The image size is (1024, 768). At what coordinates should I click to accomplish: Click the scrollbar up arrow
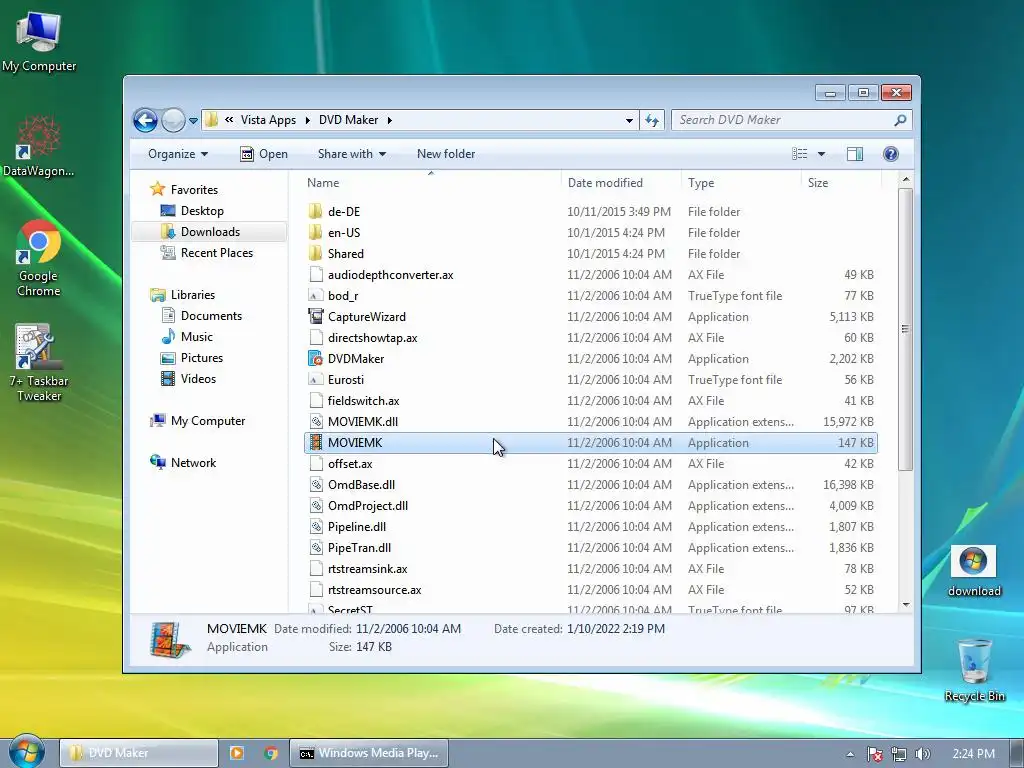click(x=905, y=179)
